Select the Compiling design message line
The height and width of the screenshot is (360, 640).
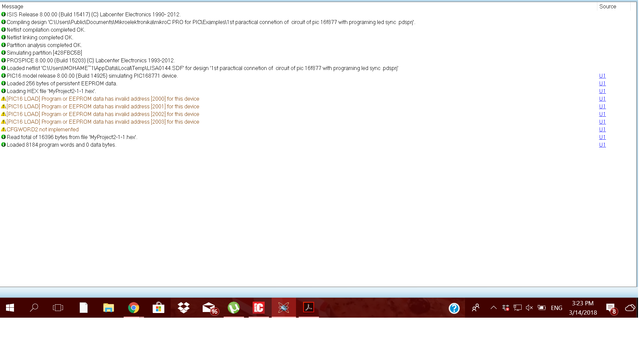pyautogui.click(x=210, y=22)
